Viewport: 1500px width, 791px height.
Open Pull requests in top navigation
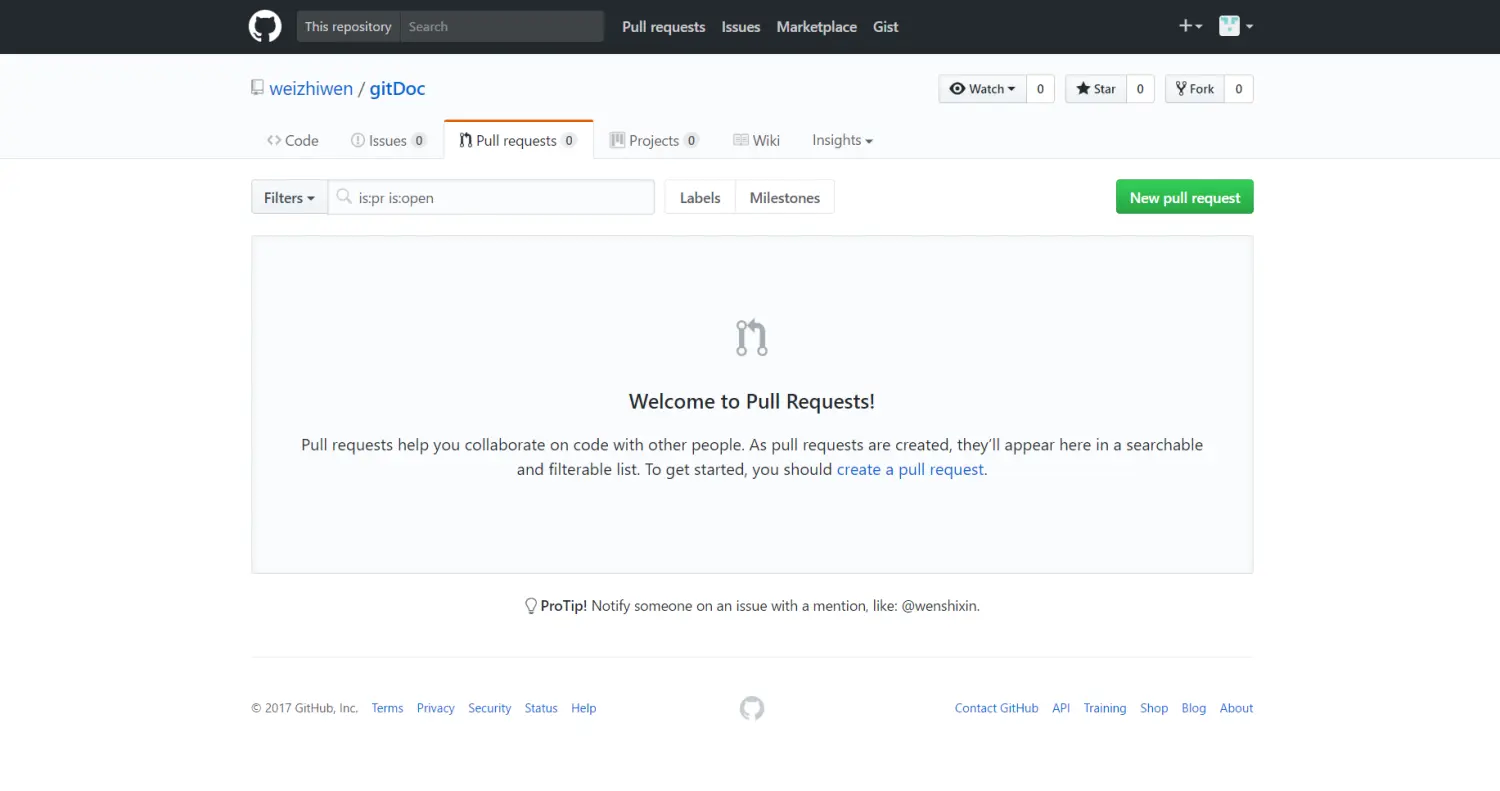click(664, 27)
